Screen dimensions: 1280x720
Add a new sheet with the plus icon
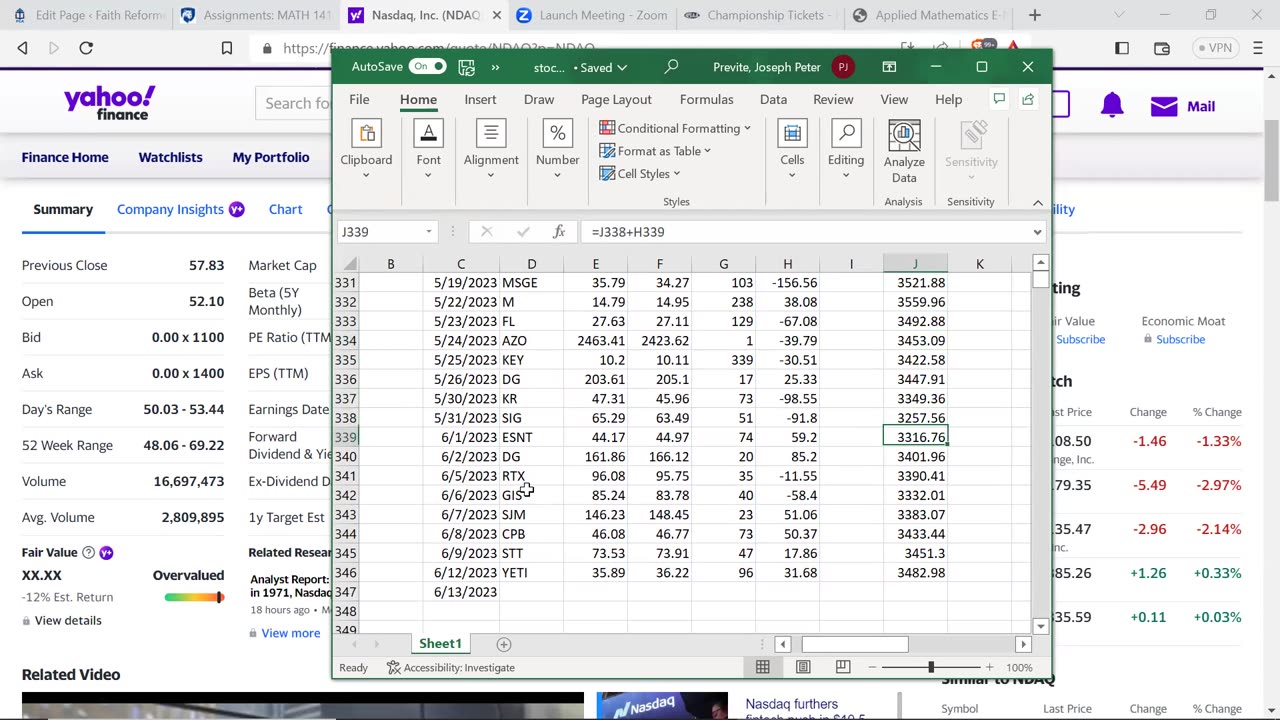[504, 644]
